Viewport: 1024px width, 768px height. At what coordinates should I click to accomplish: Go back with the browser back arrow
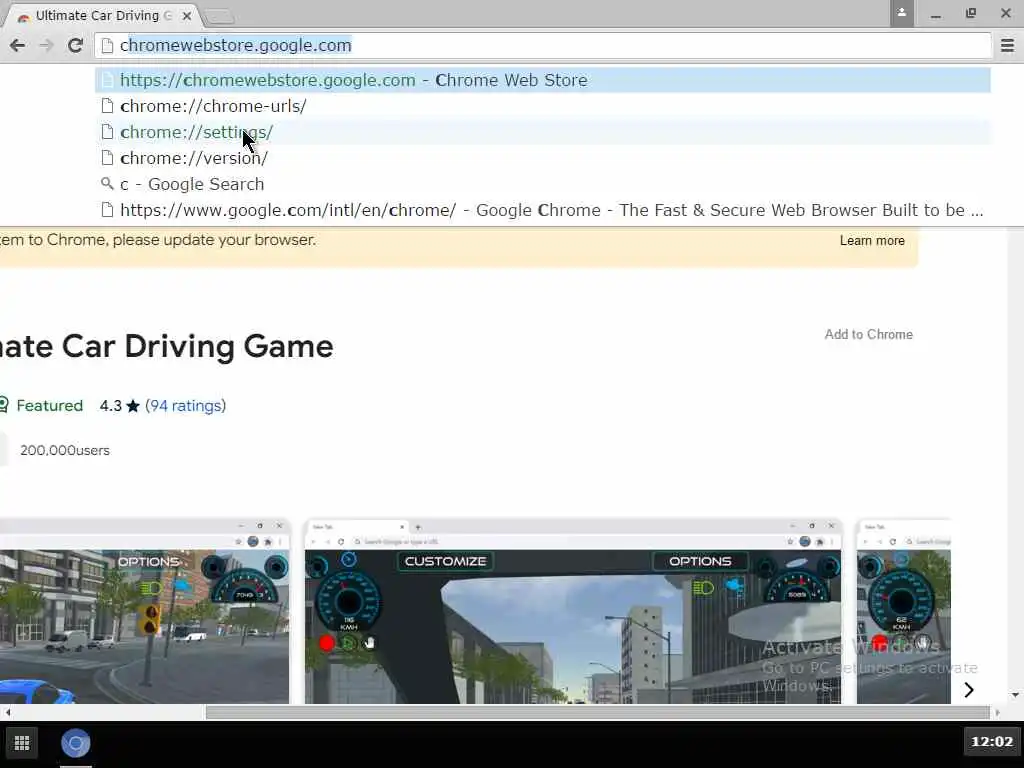(18, 45)
